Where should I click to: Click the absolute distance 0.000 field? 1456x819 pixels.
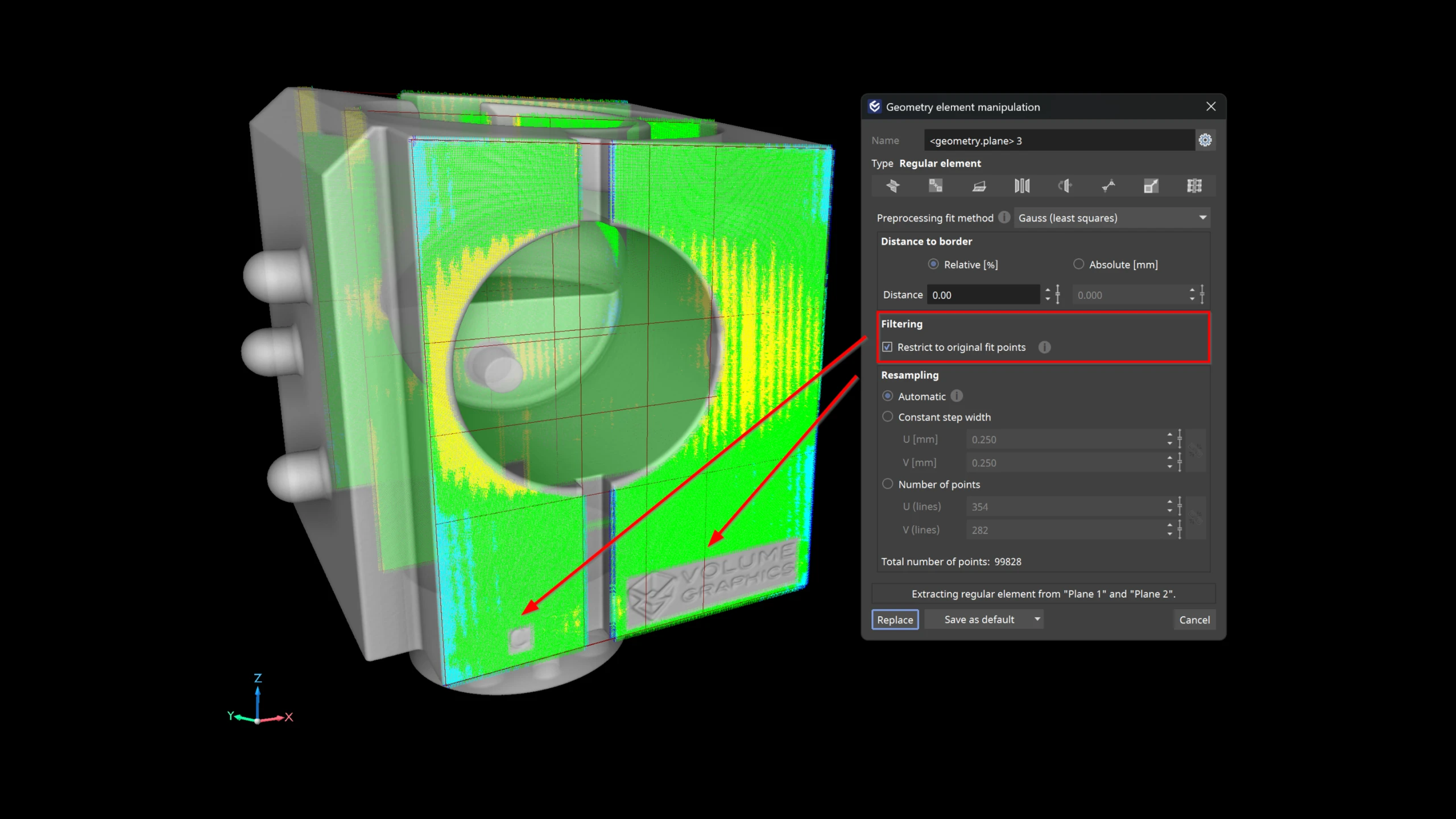1129,295
